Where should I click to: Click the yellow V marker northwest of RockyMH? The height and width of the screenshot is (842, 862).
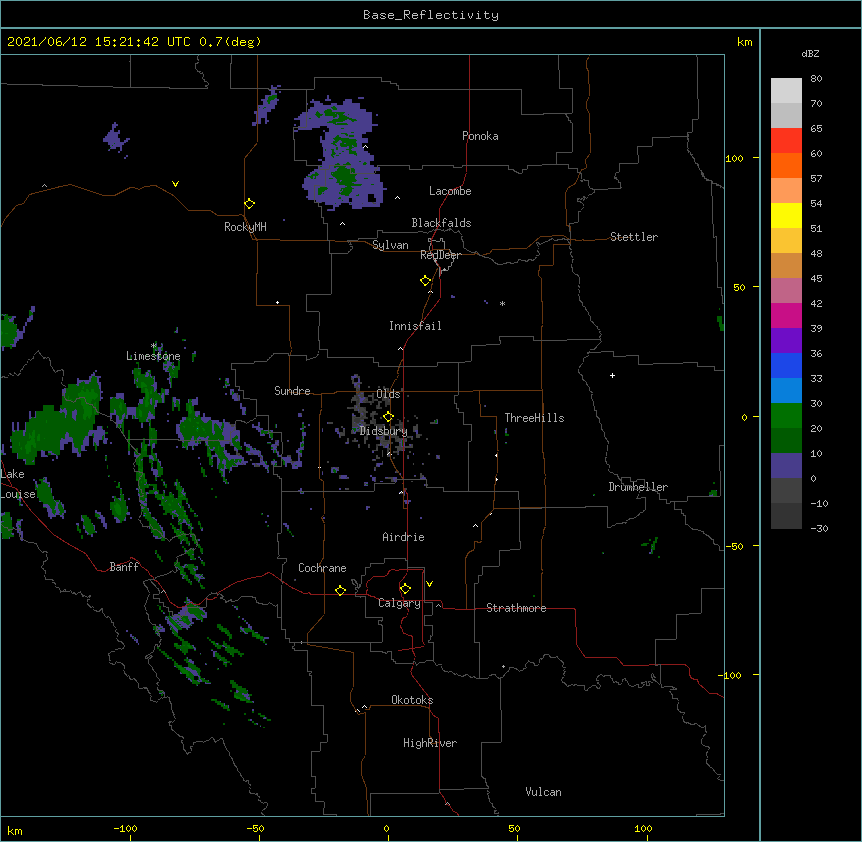[175, 184]
